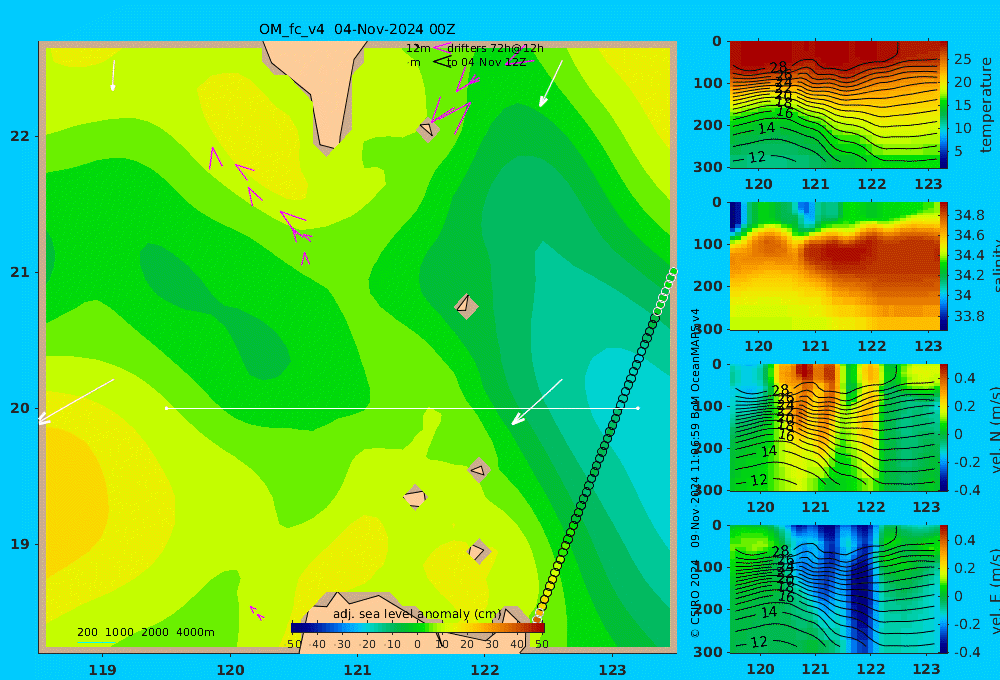The height and width of the screenshot is (680, 1000).
Task: Click the island near 122E 20.75N
Action: (466, 306)
